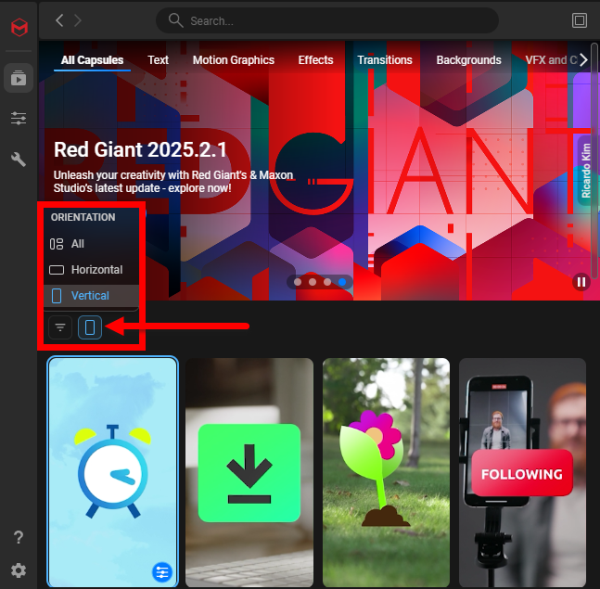Jump to the third carousel dot
The width and height of the screenshot is (600, 589).
pos(327,282)
